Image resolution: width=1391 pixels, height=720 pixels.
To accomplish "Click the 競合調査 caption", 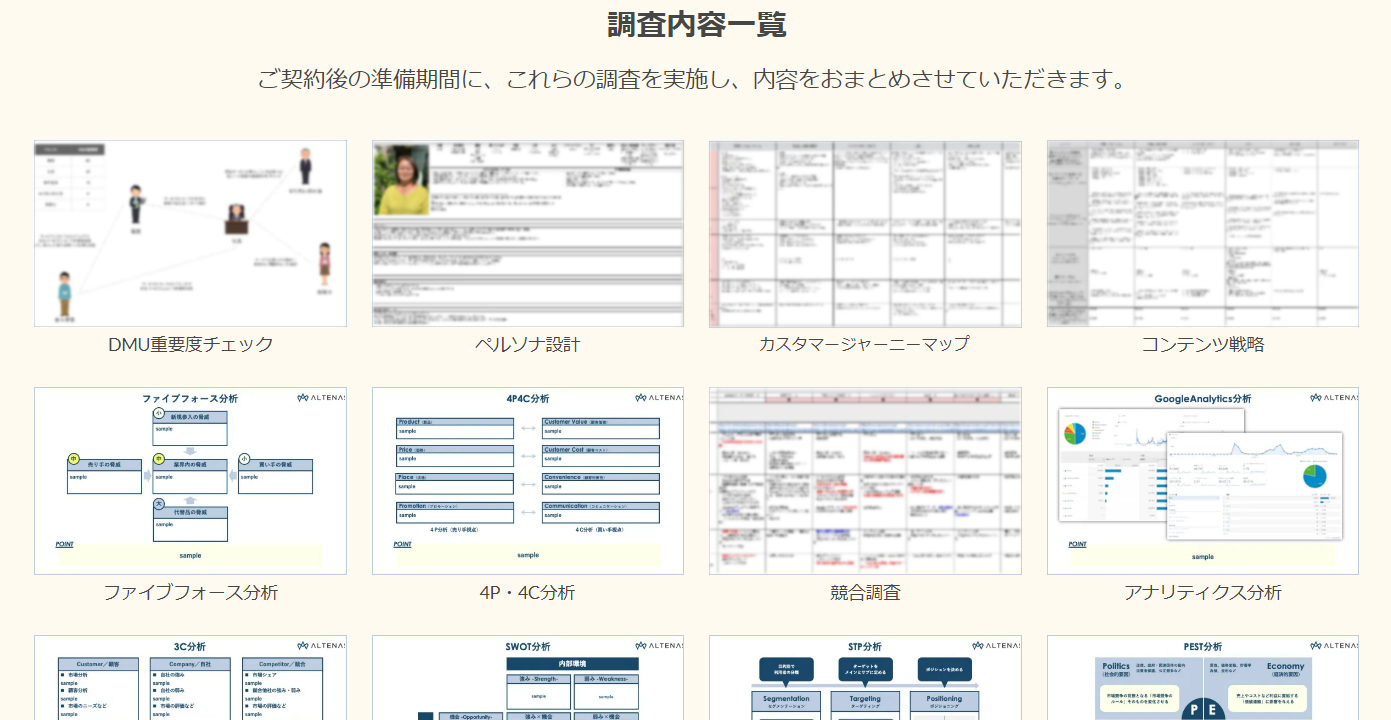I will tap(865, 592).
